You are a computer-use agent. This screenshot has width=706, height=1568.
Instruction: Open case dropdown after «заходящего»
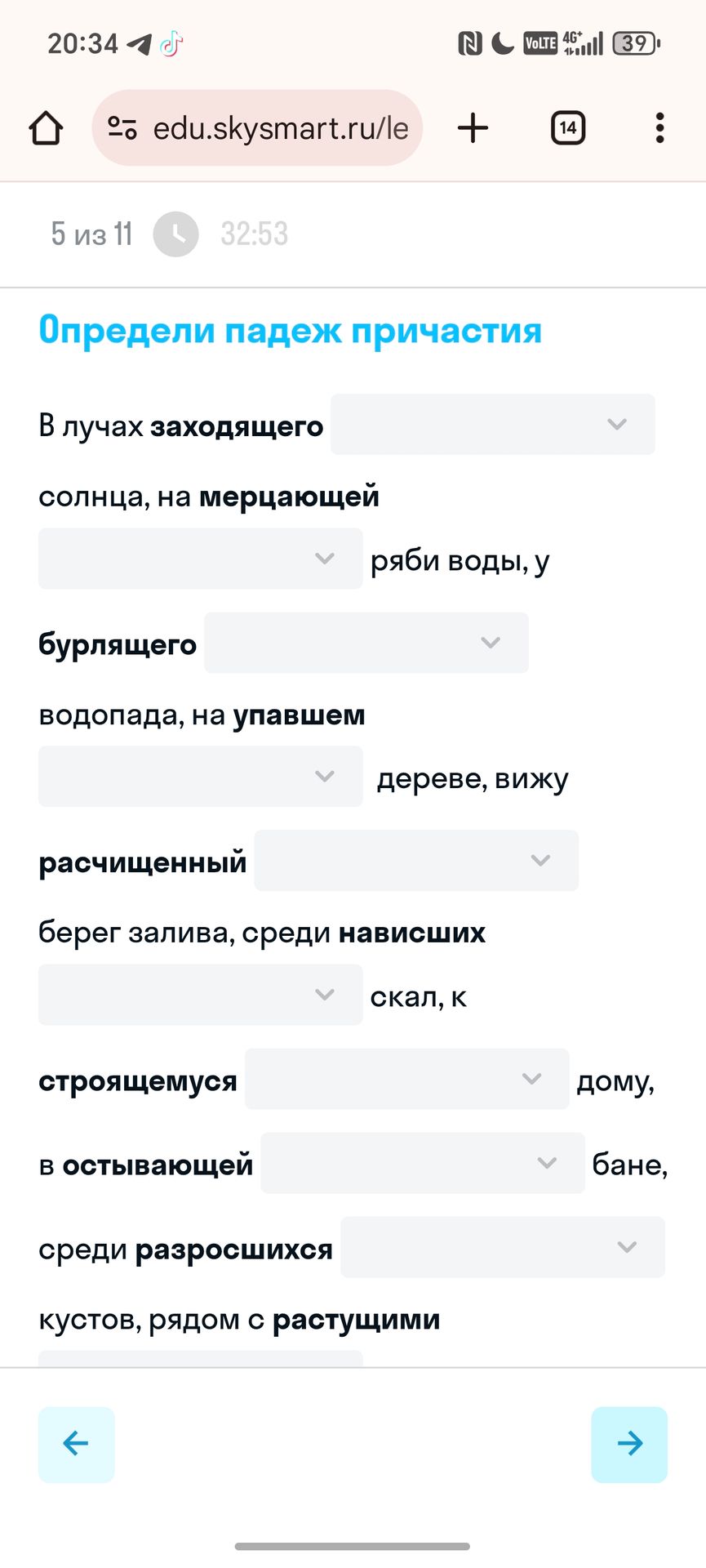pyautogui.click(x=492, y=425)
